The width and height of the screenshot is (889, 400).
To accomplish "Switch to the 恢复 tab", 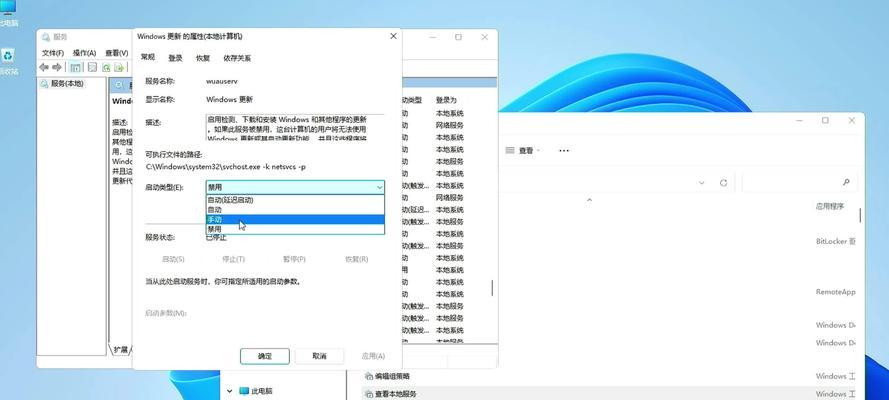I will (x=203, y=58).
